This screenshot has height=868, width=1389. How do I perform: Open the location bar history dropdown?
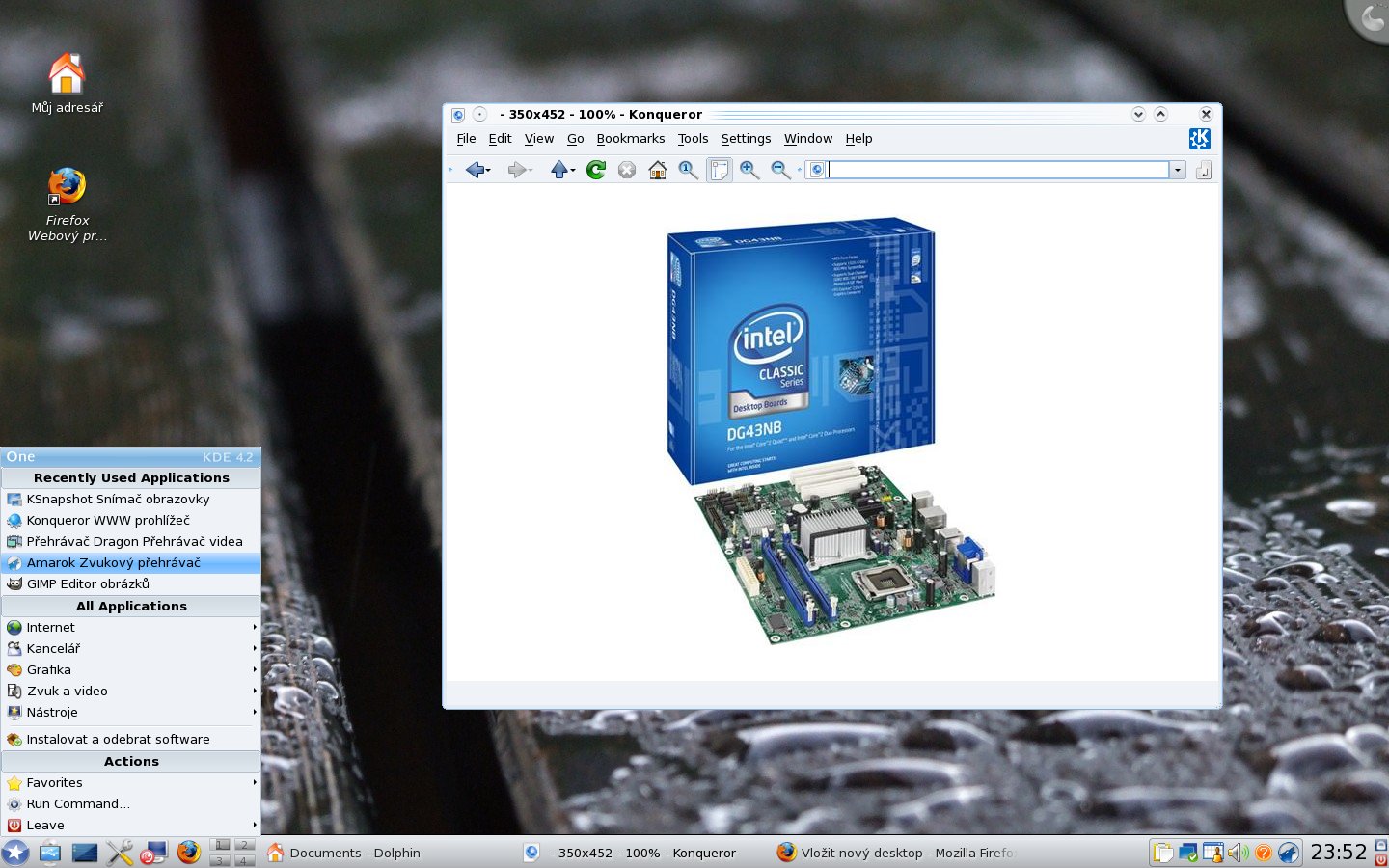(1178, 170)
